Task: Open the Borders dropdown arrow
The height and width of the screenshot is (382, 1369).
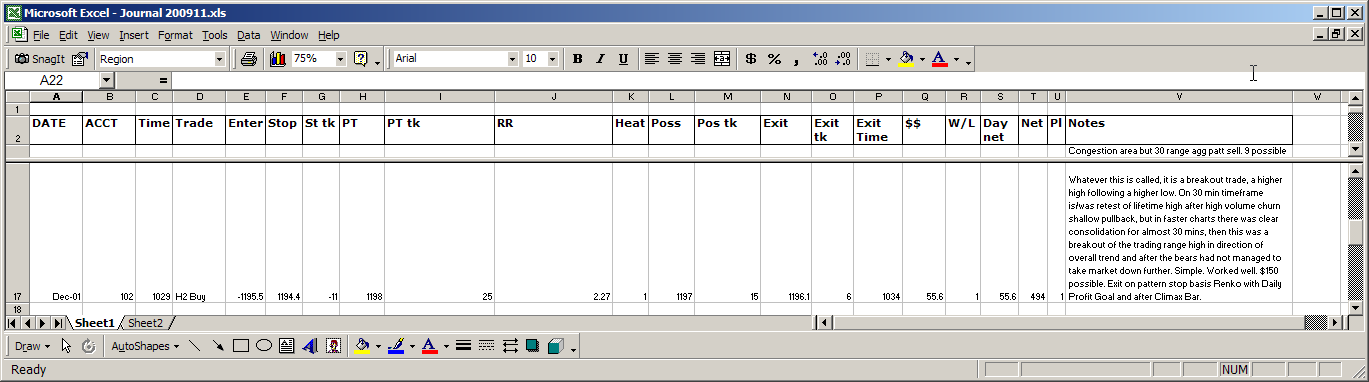Action: point(888,59)
